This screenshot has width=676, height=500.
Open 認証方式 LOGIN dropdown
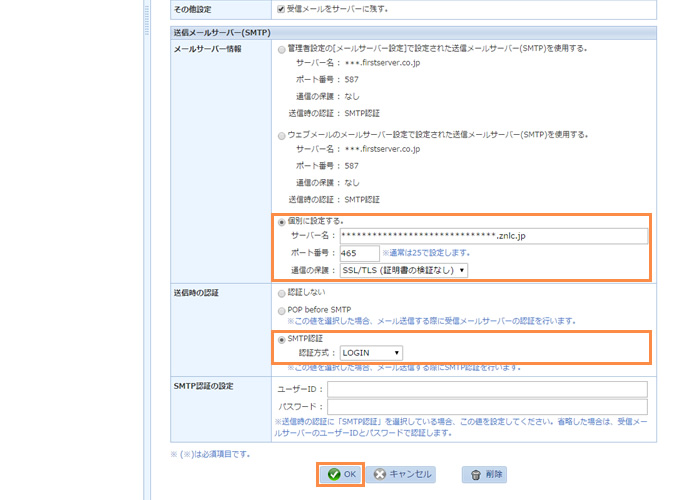point(371,353)
